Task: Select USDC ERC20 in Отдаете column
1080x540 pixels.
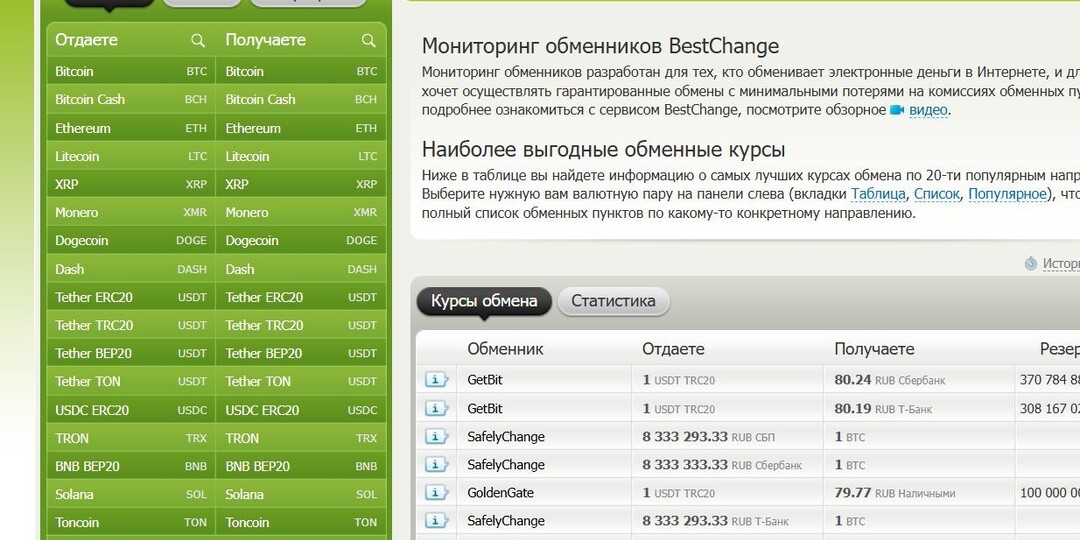Action: tap(131, 411)
